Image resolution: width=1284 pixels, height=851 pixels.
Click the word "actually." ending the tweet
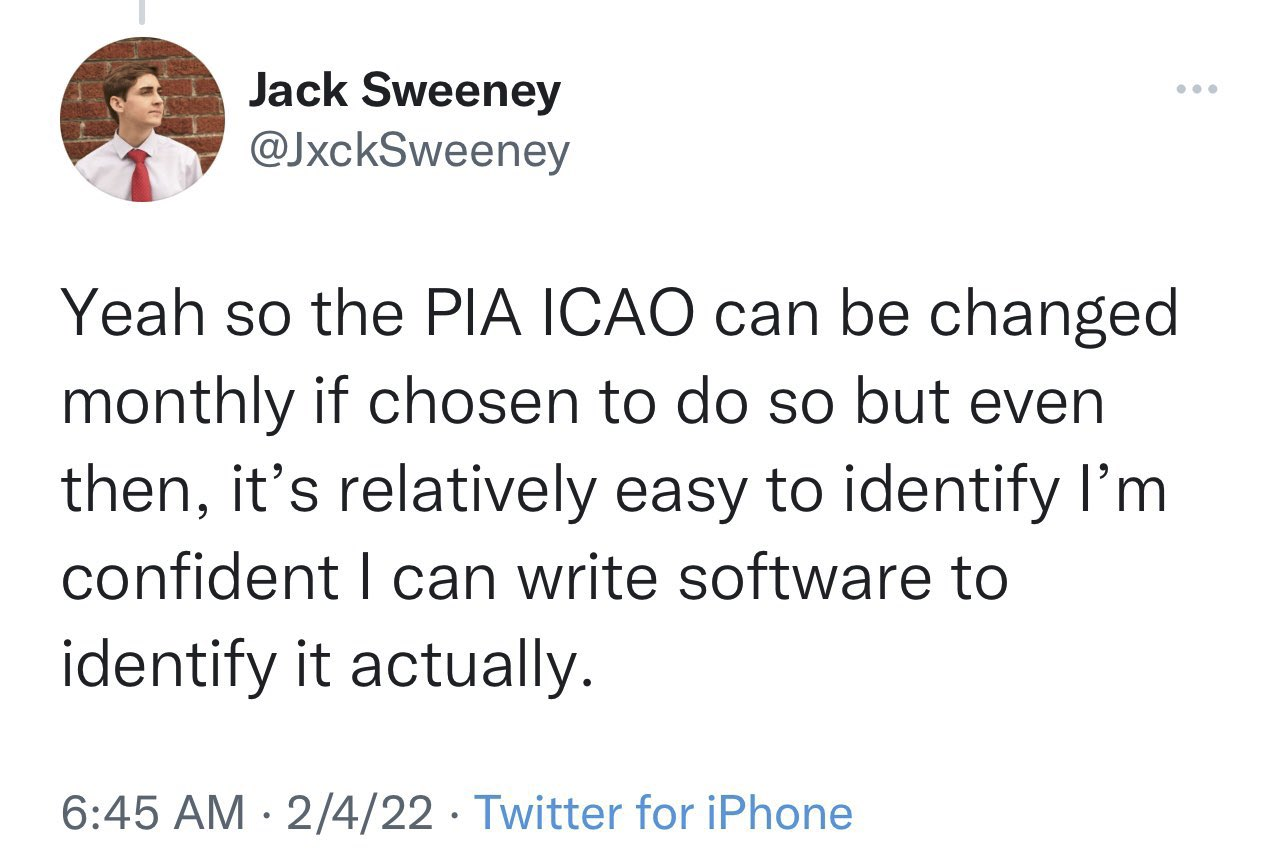pyautogui.click(x=463, y=667)
